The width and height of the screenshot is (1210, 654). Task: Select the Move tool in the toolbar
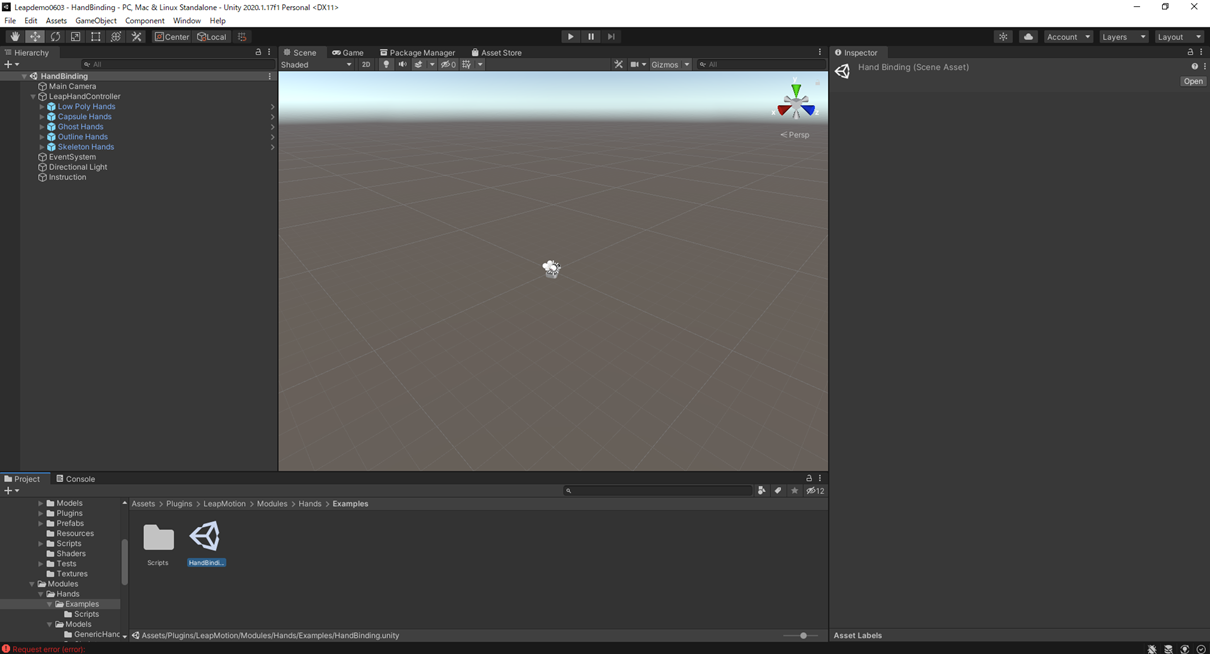click(x=35, y=37)
